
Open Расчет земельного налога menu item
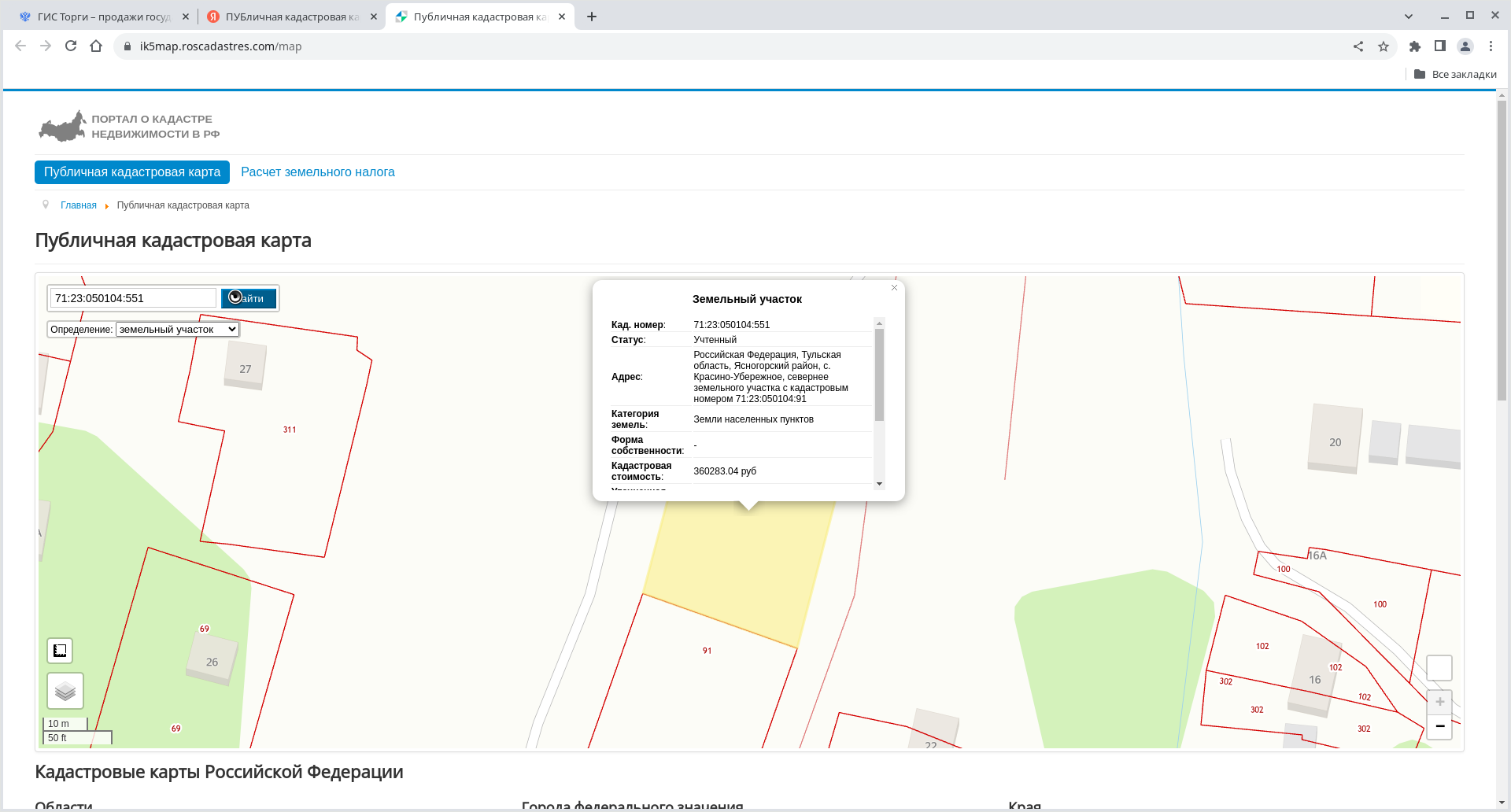317,172
